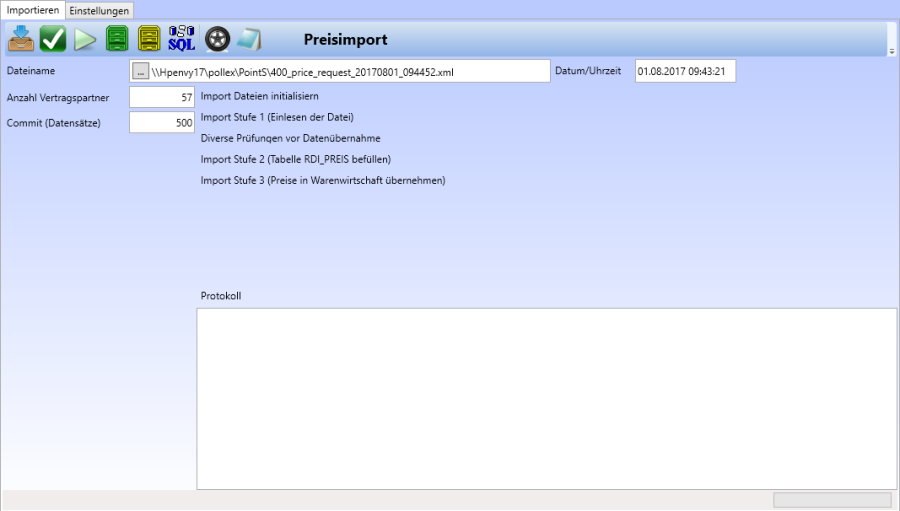The width and height of the screenshot is (900, 511).
Task: Open the SQL tool icon
Action: [x=182, y=39]
